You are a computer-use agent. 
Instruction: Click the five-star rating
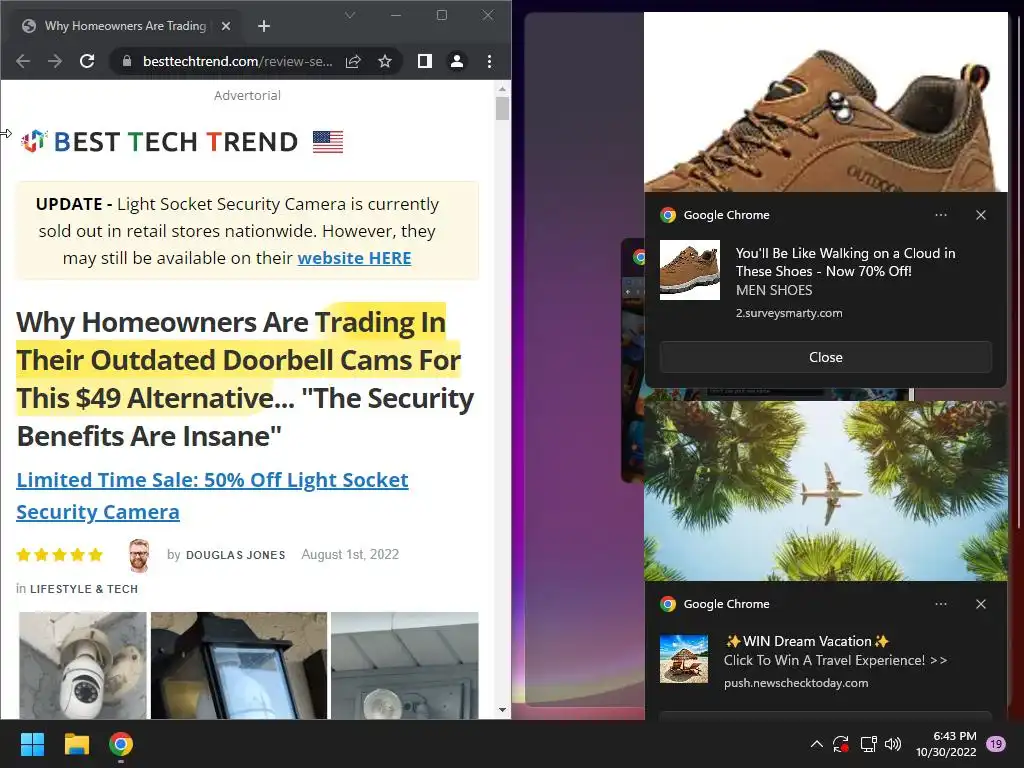click(59, 555)
